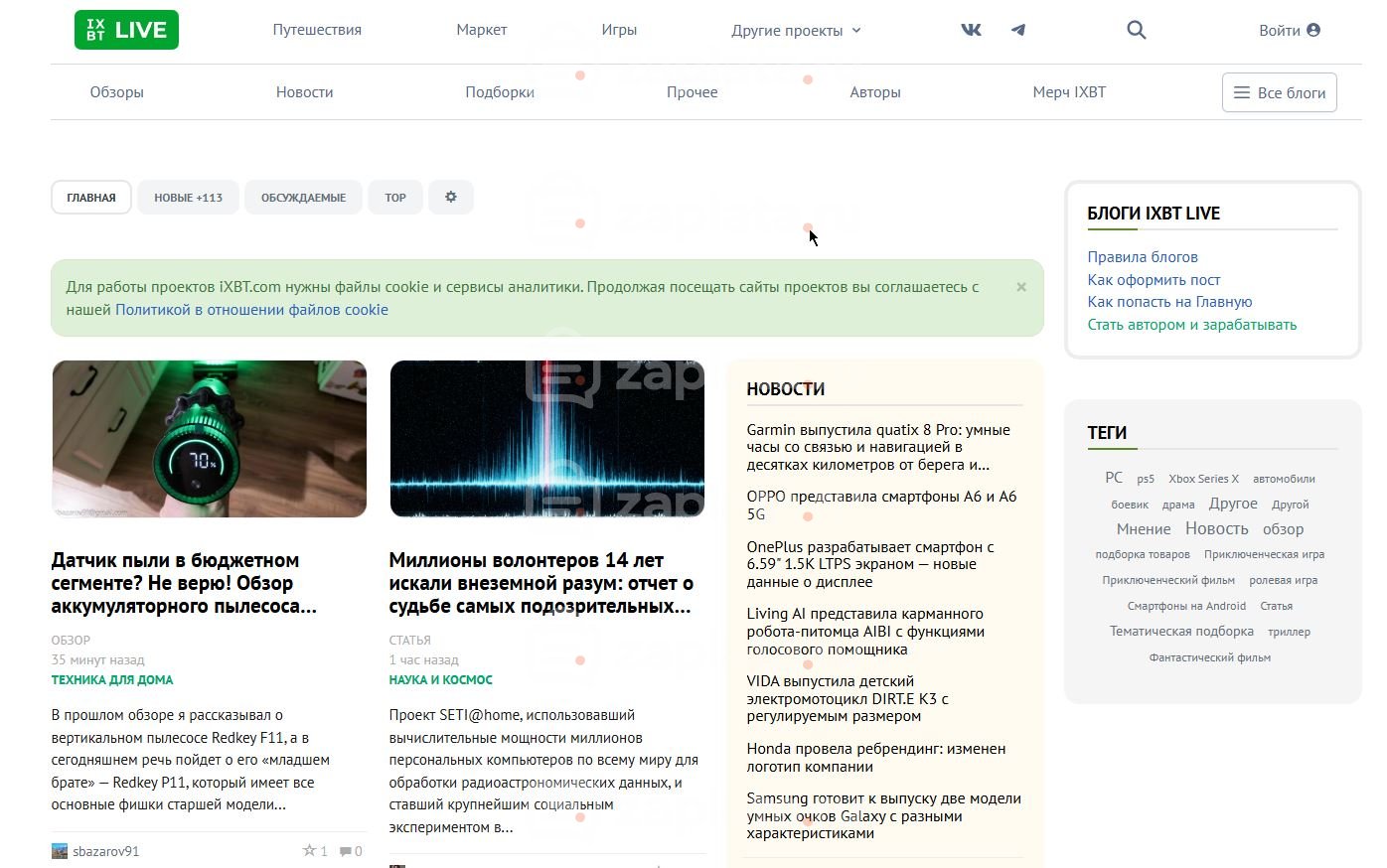Select the Xbox Series X tag
This screenshot has width=1387, height=868.
pyautogui.click(x=1203, y=479)
